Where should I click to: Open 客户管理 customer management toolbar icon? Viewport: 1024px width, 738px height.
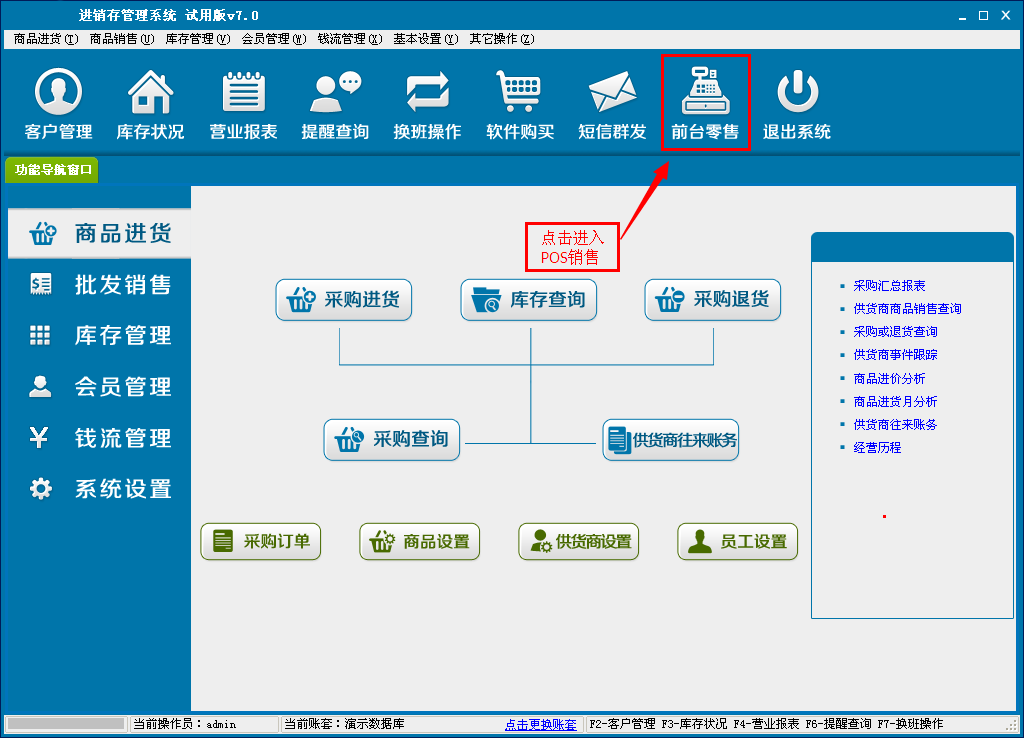(58, 93)
